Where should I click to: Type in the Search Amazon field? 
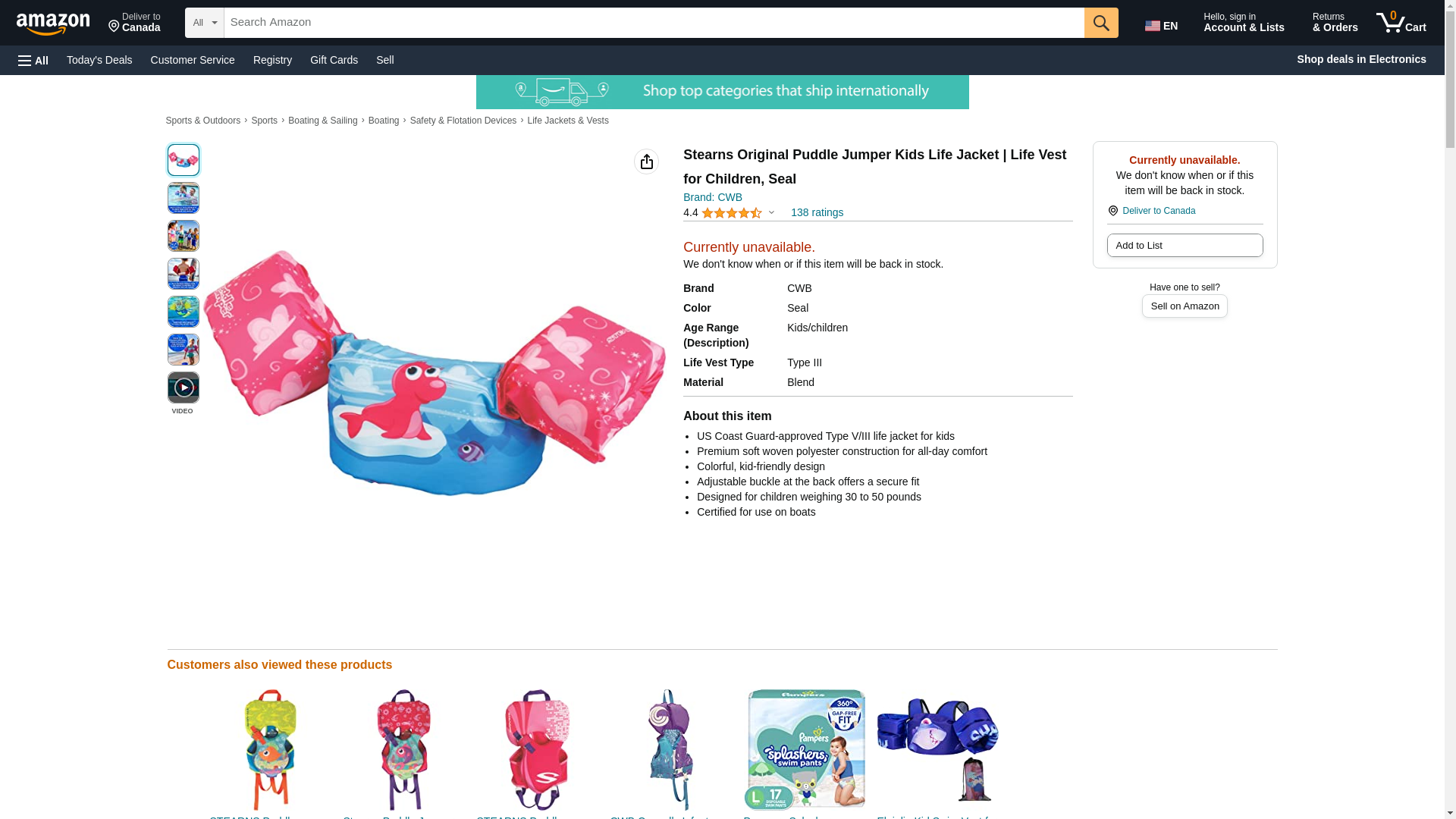[652, 23]
